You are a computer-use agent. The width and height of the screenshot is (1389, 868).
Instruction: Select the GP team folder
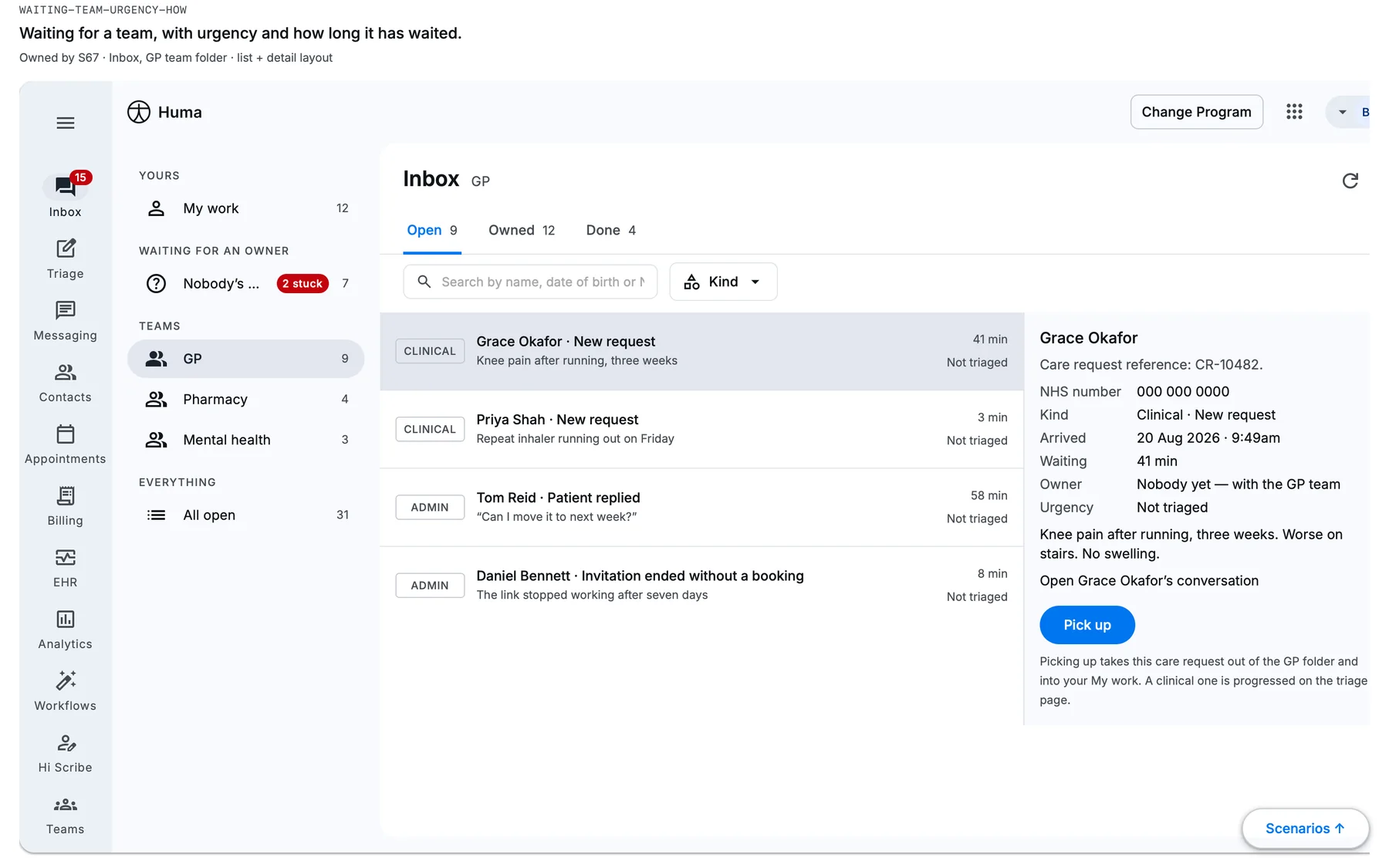click(246, 359)
